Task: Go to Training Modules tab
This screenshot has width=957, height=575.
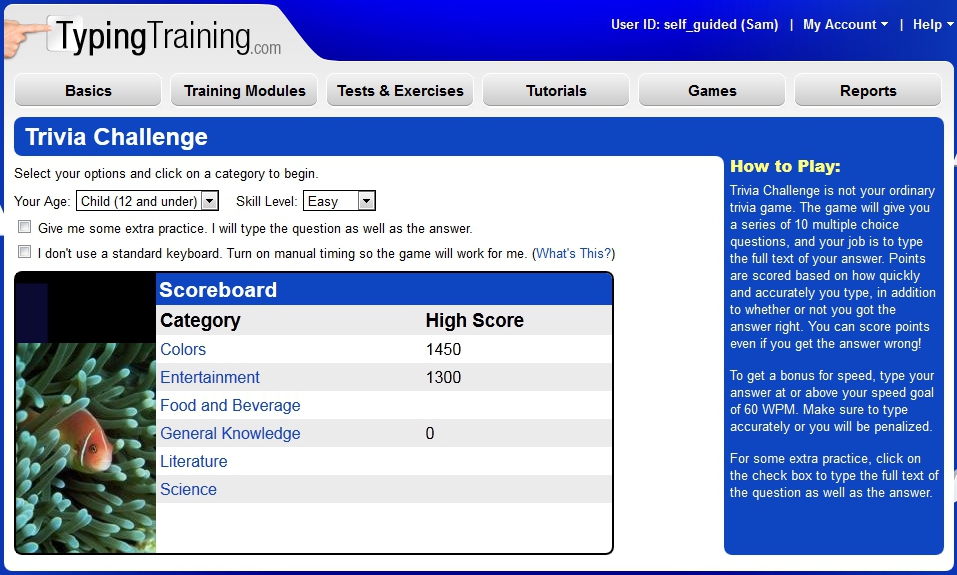Action: tap(244, 91)
